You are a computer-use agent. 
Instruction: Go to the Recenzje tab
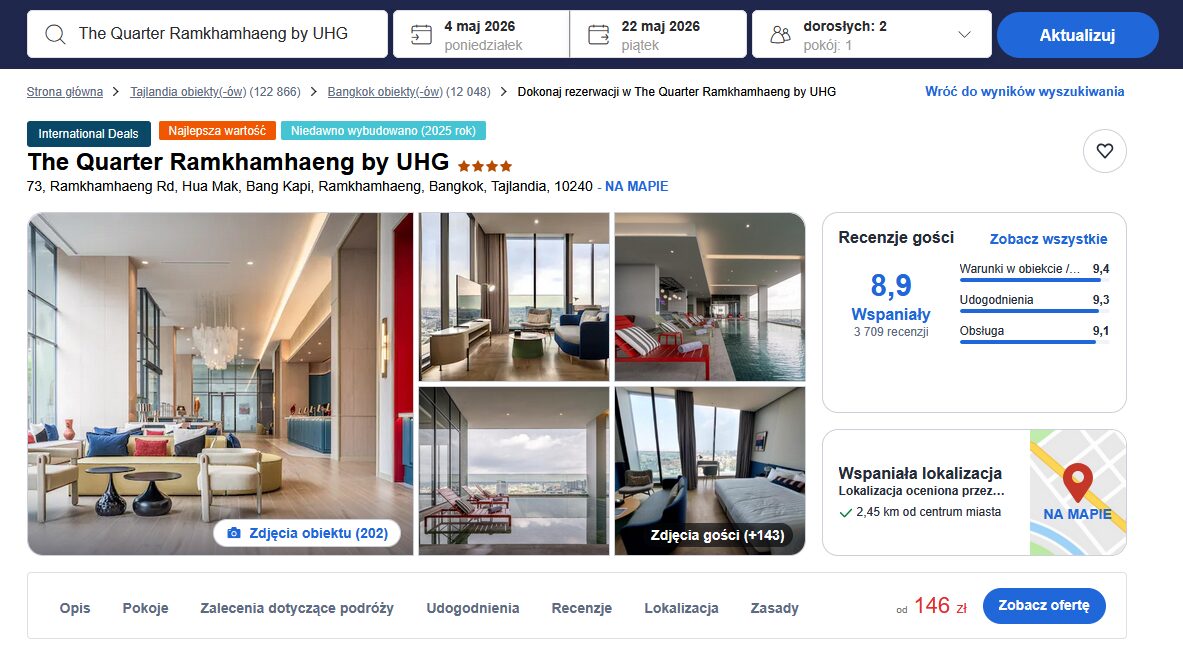click(x=582, y=608)
